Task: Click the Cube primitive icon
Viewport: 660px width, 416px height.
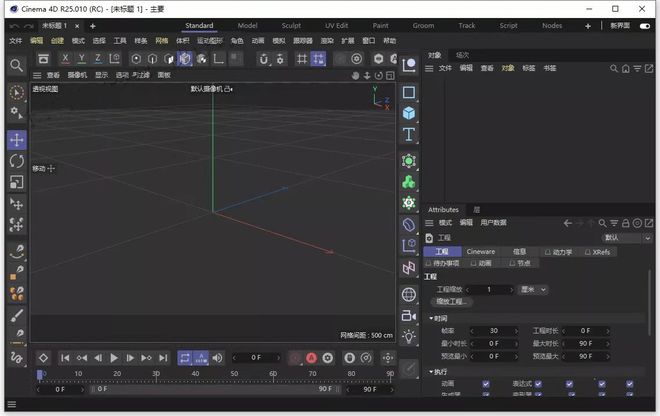Action: pyautogui.click(x=409, y=113)
